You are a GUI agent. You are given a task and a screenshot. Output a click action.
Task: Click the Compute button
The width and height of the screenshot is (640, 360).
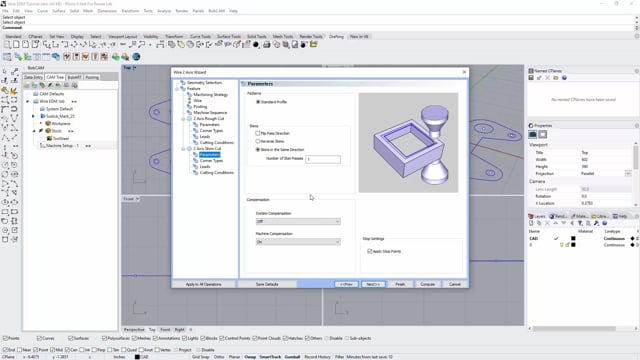click(x=427, y=284)
